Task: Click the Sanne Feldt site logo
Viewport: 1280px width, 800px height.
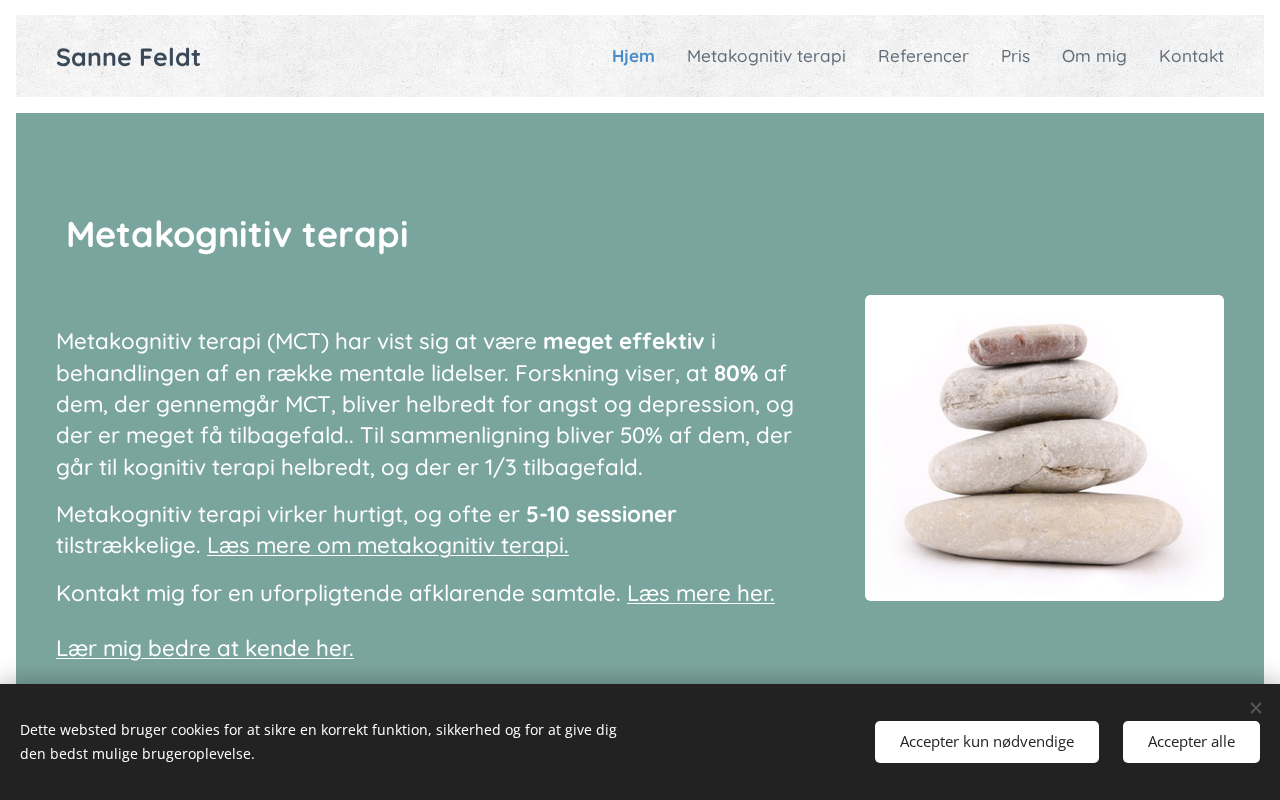Action: (x=128, y=57)
